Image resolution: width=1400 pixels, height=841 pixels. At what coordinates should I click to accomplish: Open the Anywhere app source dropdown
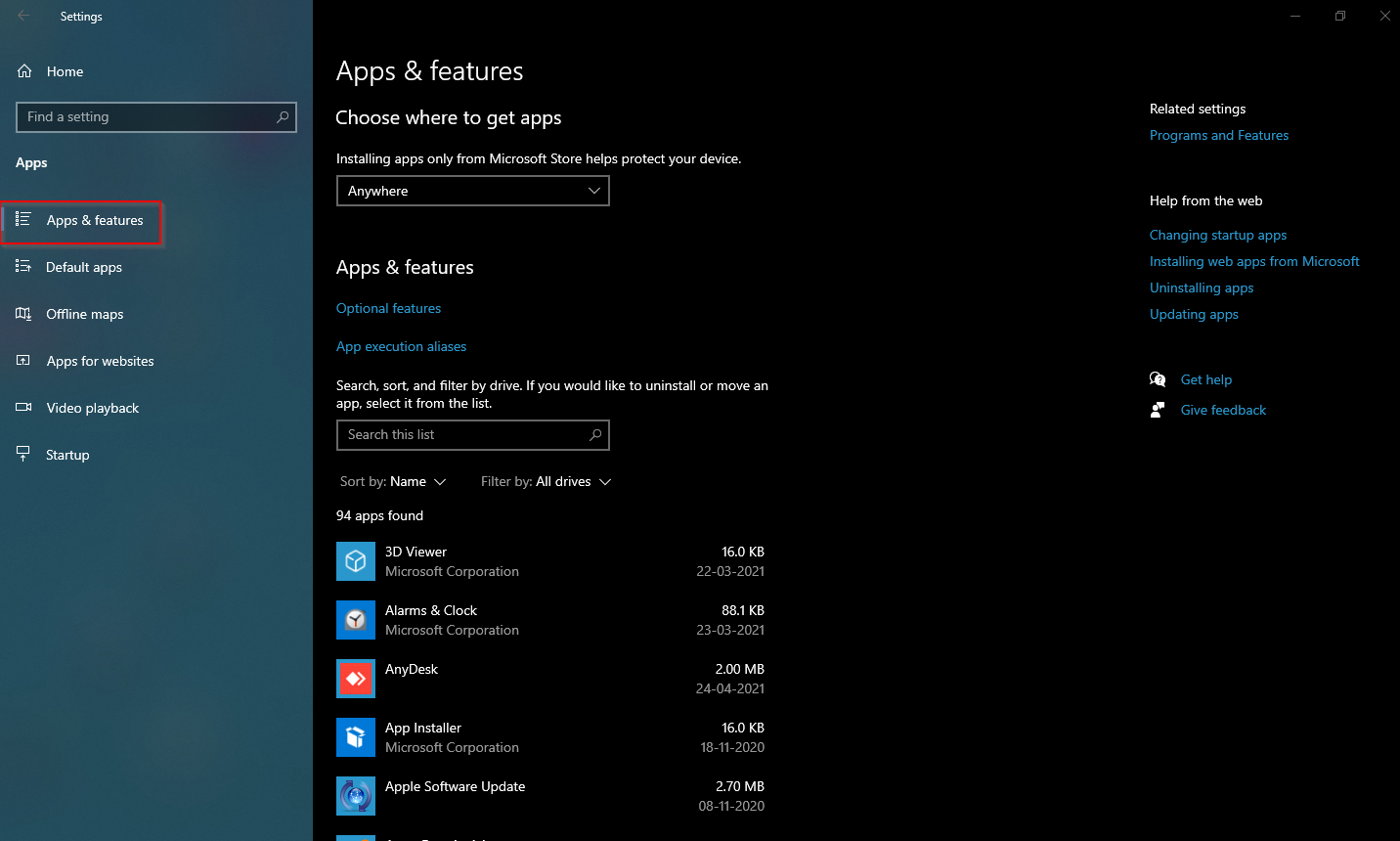(473, 191)
